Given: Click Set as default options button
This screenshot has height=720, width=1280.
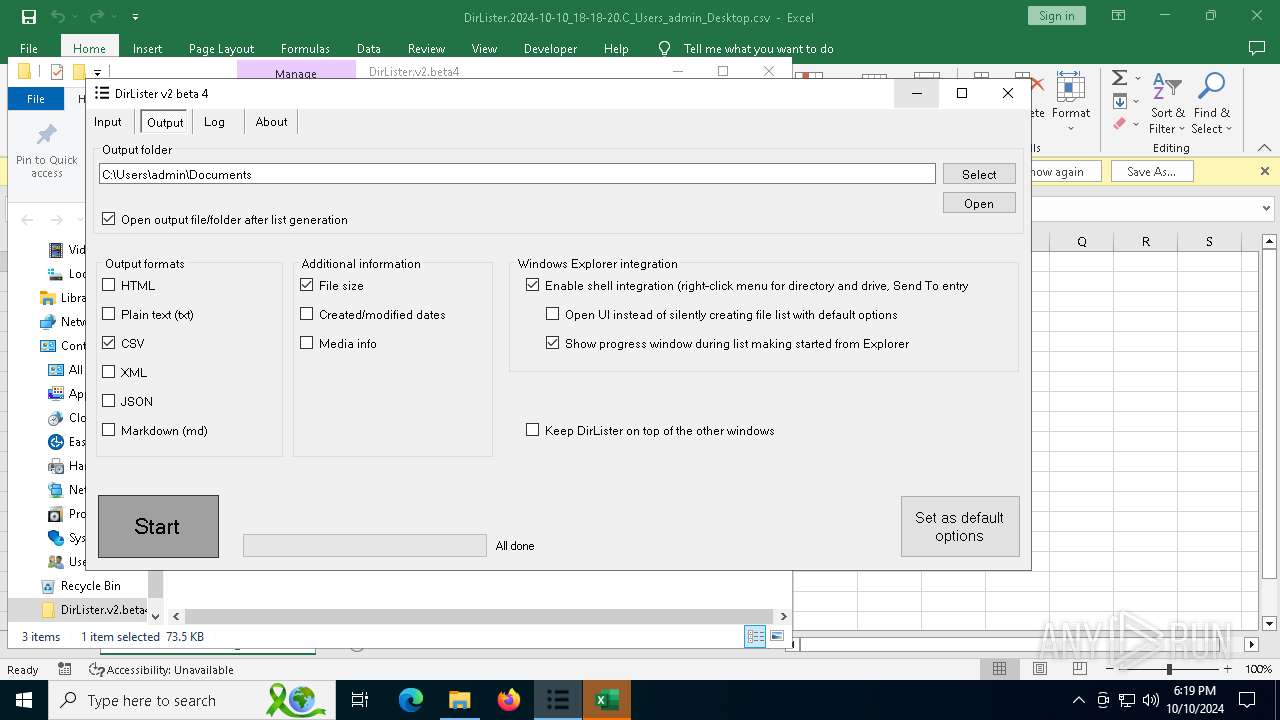Looking at the screenshot, I should (960, 526).
